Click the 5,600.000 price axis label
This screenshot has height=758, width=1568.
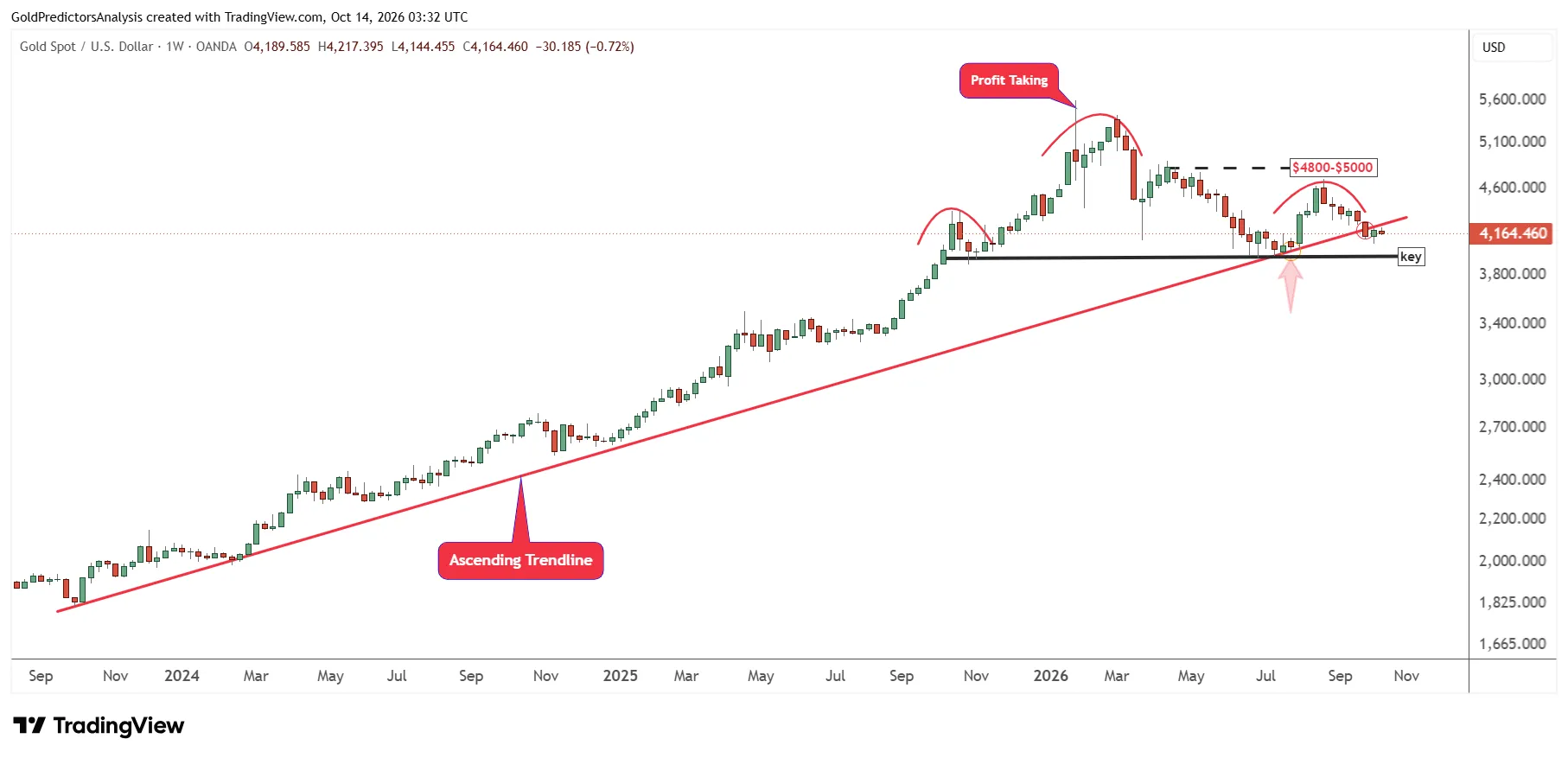[x=1512, y=99]
